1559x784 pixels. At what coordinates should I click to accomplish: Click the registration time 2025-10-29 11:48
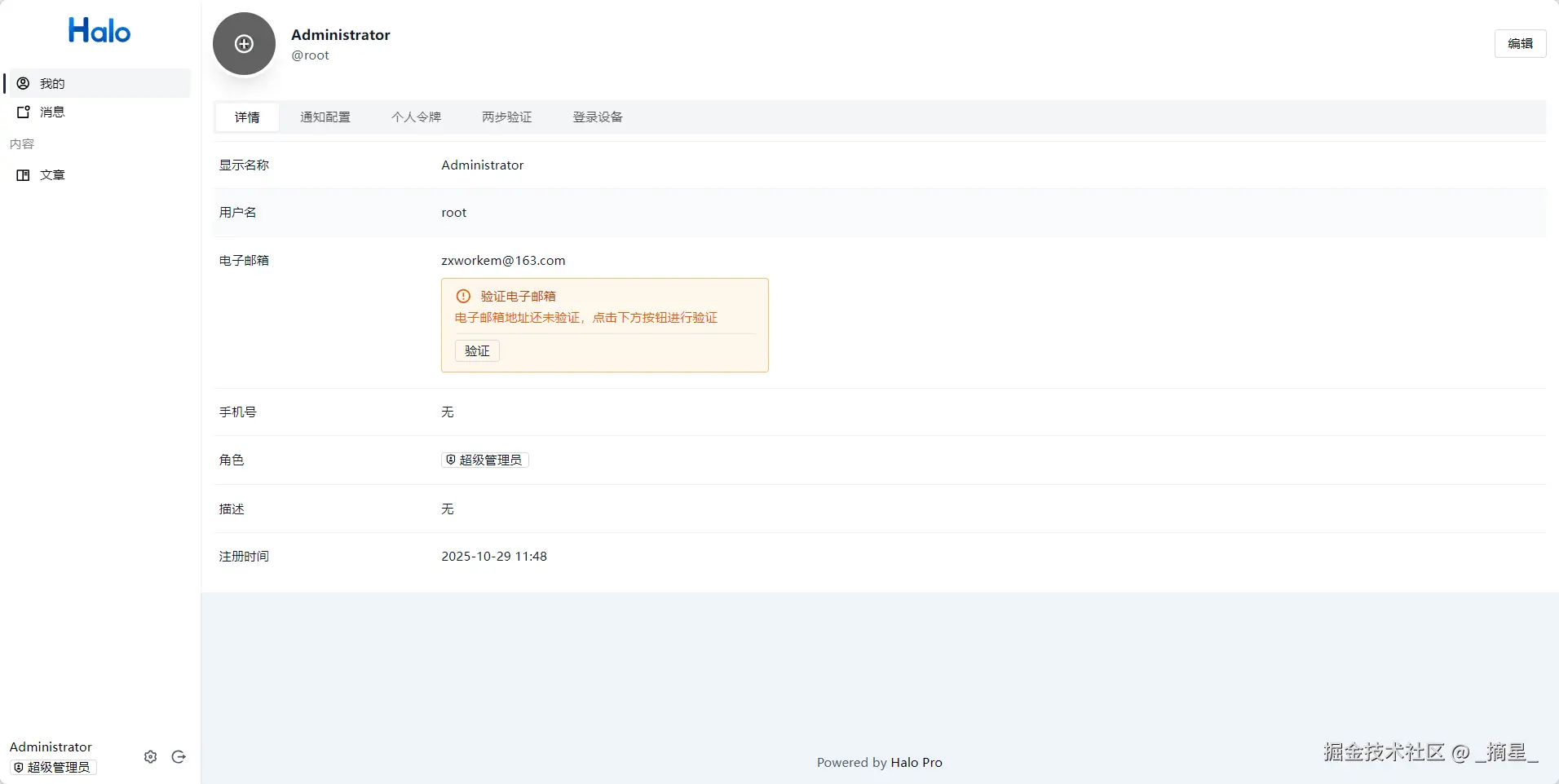(x=494, y=557)
